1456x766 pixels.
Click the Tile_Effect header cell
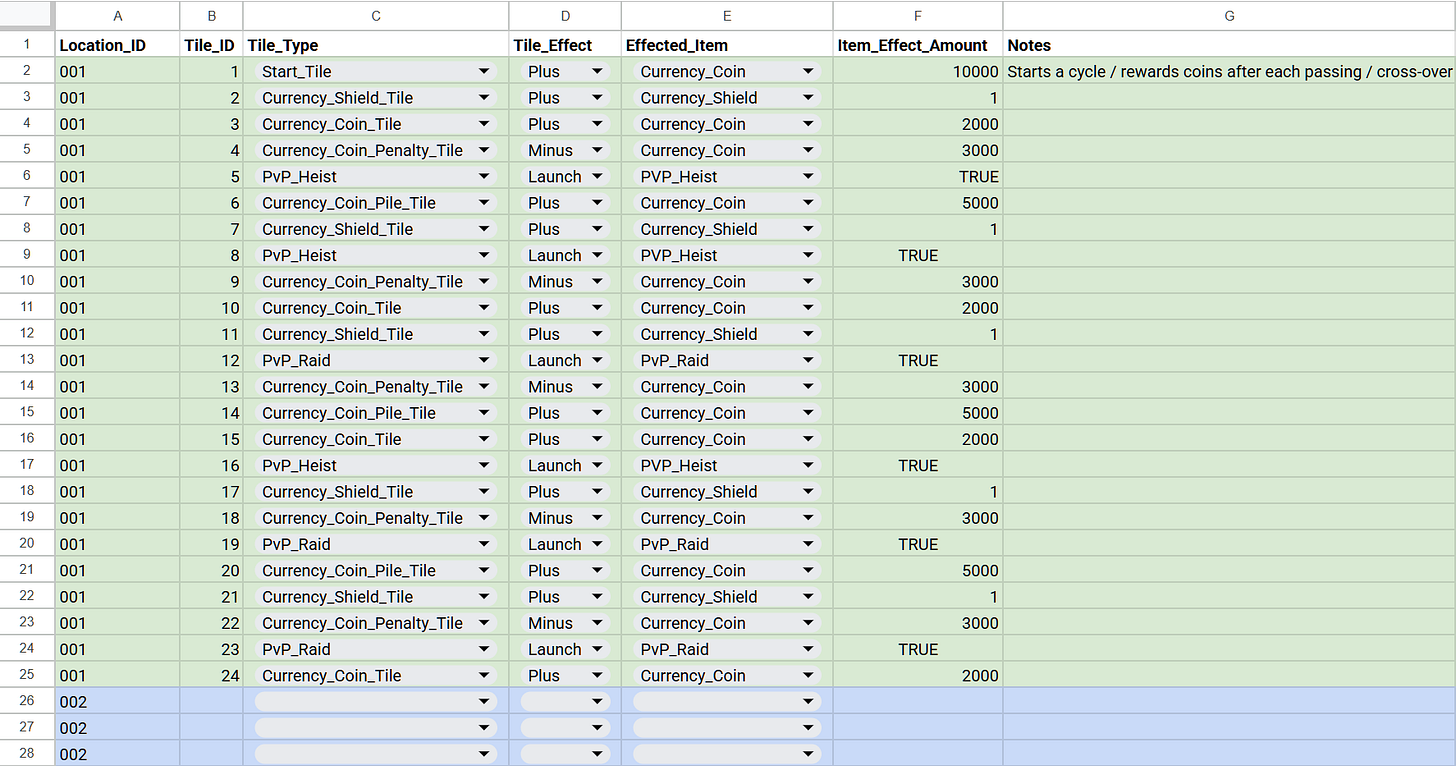565,45
